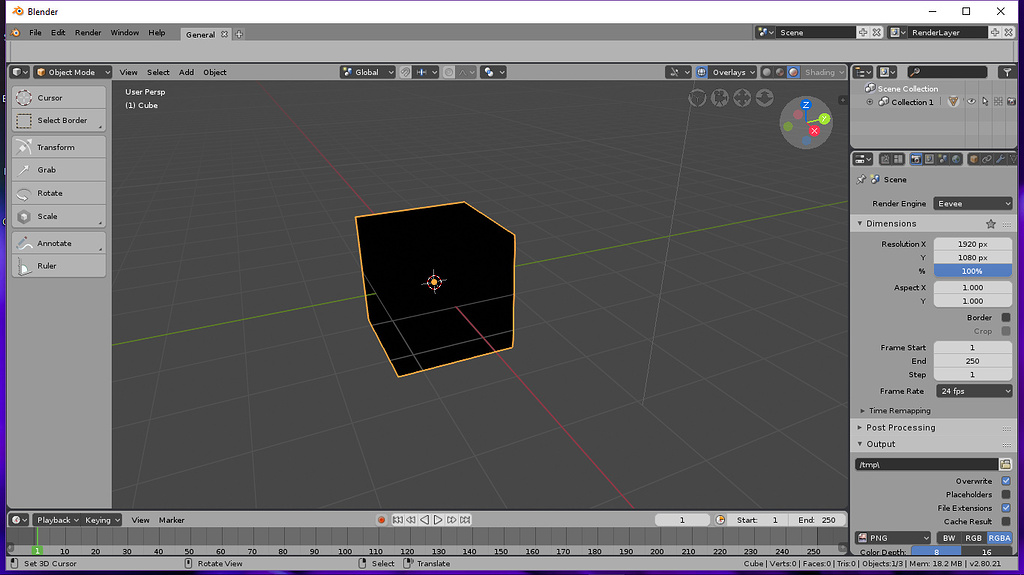
Task: Switch to the General workspace tab
Action: pyautogui.click(x=200, y=35)
